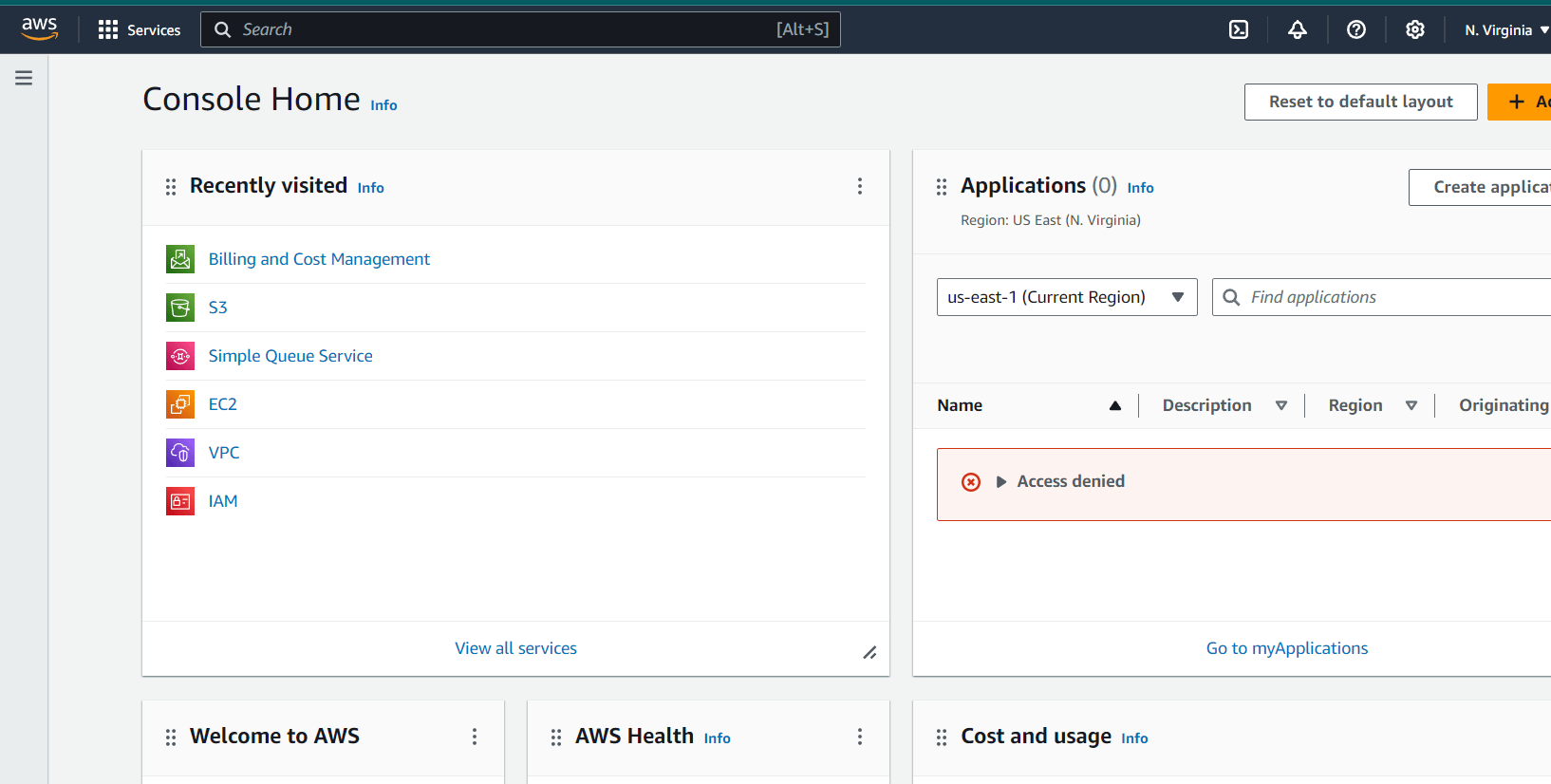1551x784 pixels.
Task: Grab the Recently visited drag handle
Action: 171,187
